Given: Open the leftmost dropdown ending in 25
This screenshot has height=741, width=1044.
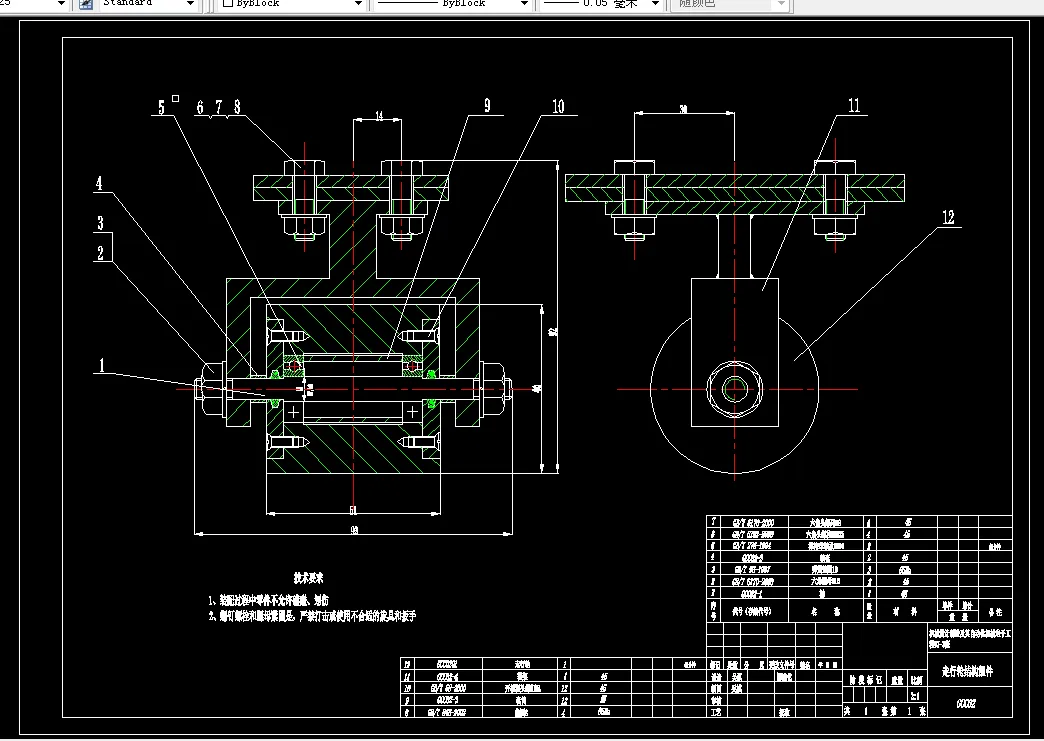Looking at the screenshot, I should pos(61,4).
